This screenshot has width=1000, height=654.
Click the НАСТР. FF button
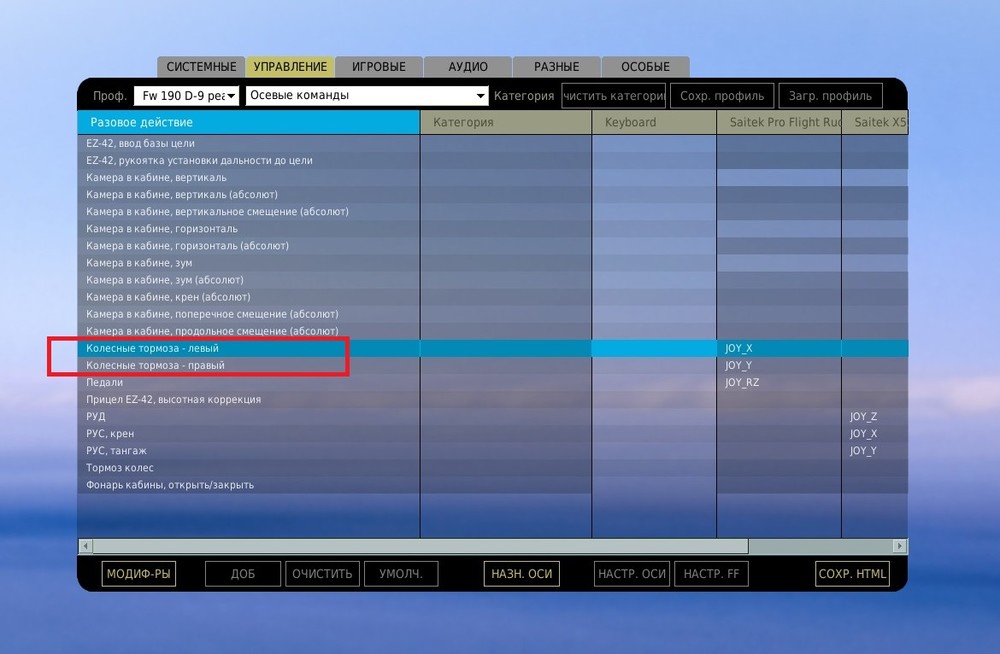711,574
